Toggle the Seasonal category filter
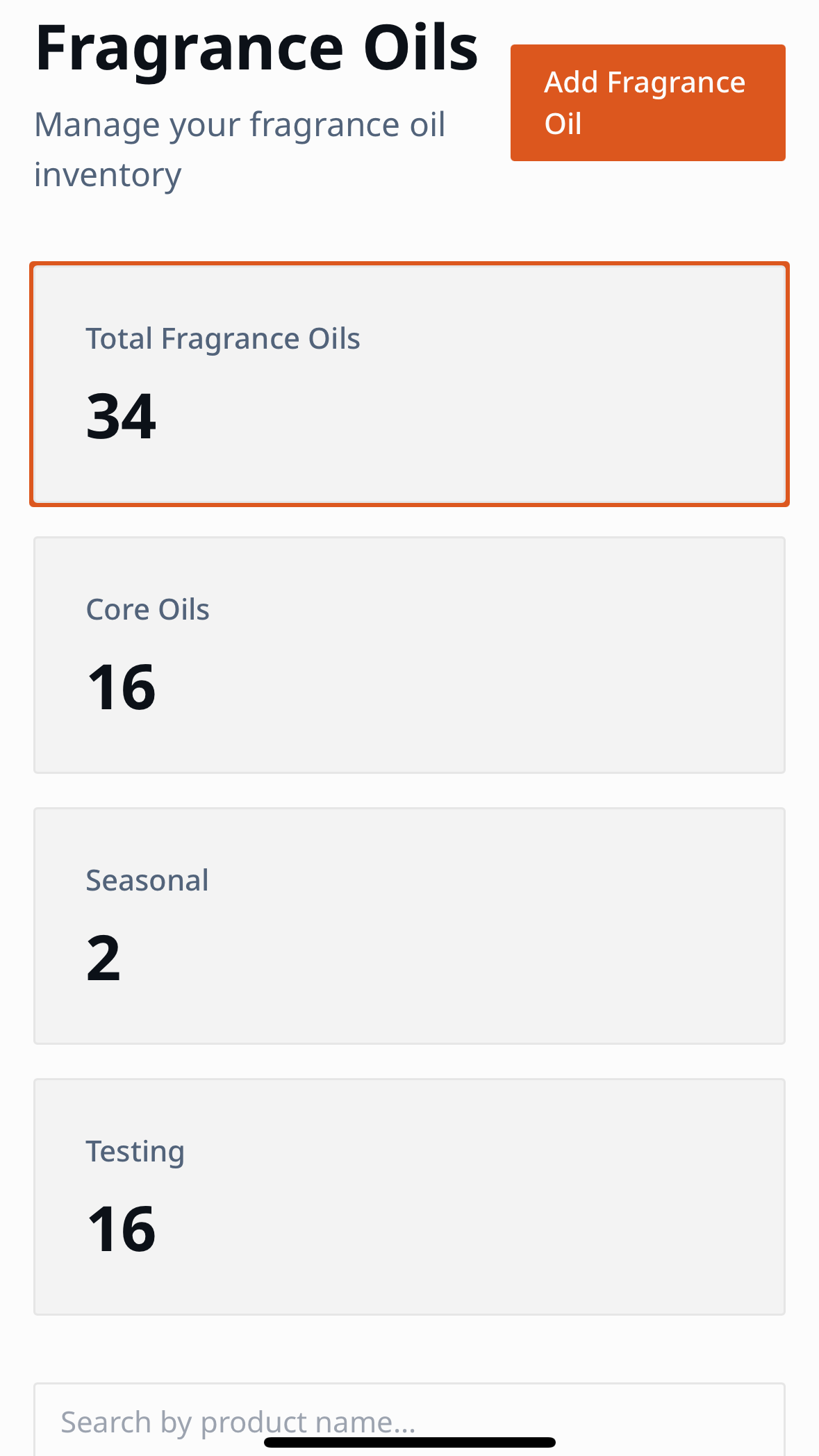Image resolution: width=819 pixels, height=1456 pixels. (409, 924)
